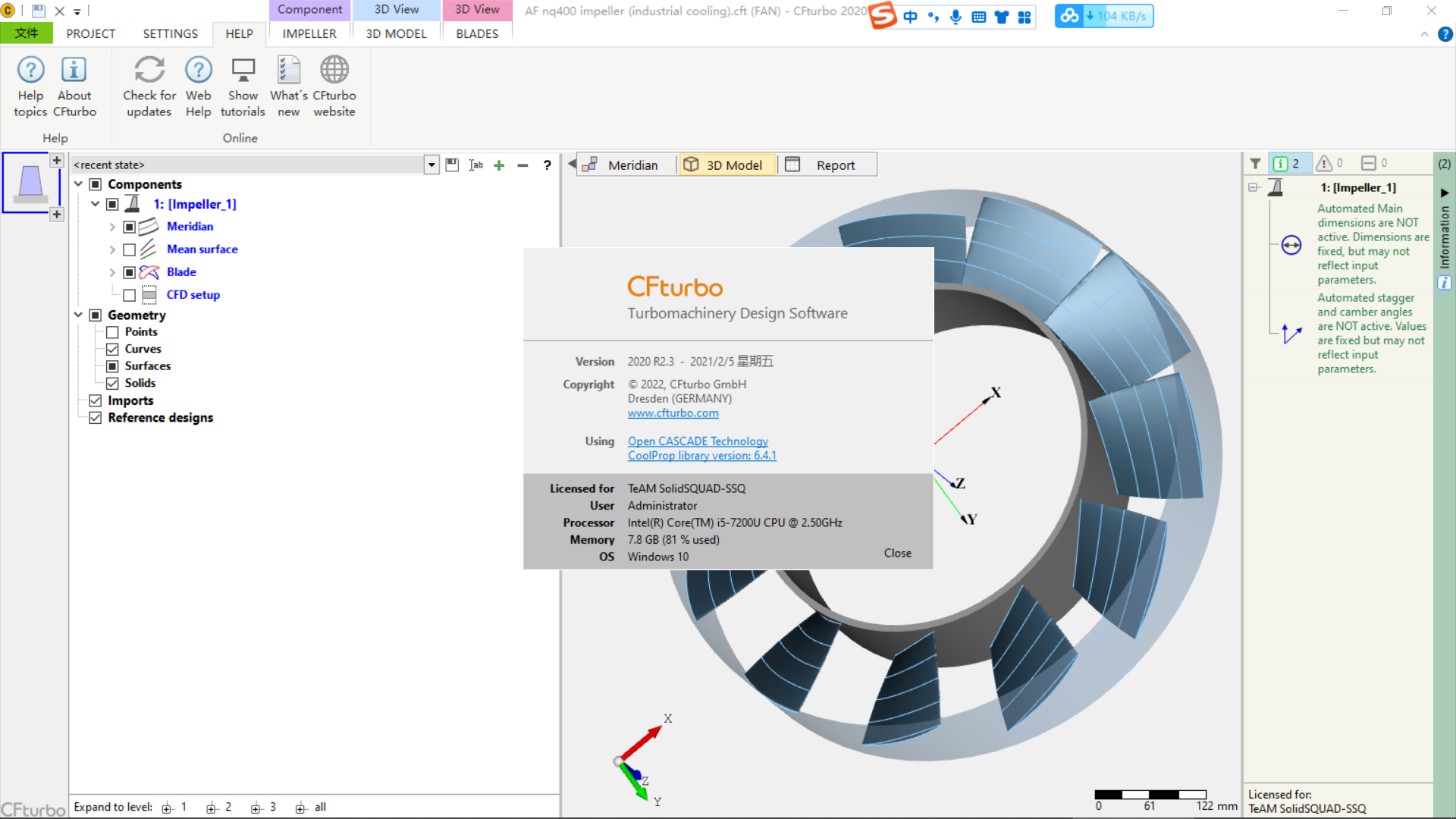
Task: Toggle the warnings filter showing 0
Action: pos(1329,163)
